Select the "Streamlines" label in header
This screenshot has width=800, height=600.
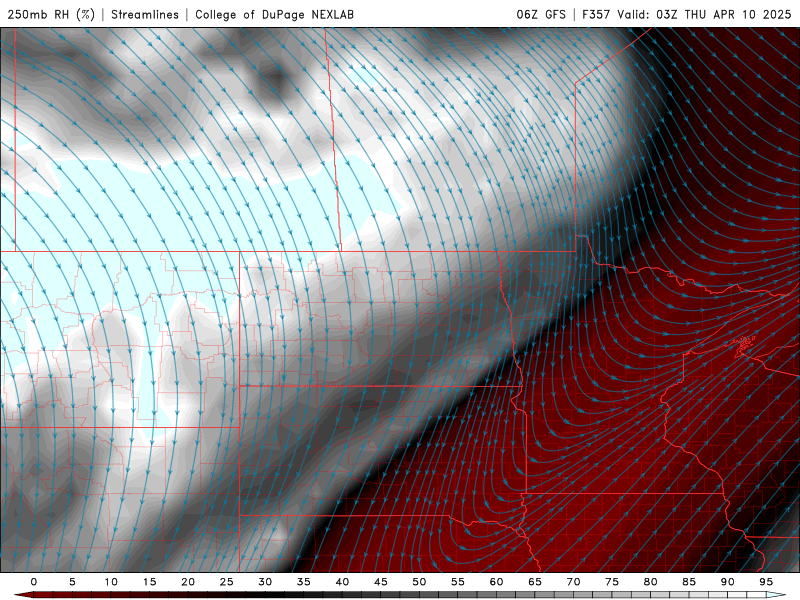145,15
